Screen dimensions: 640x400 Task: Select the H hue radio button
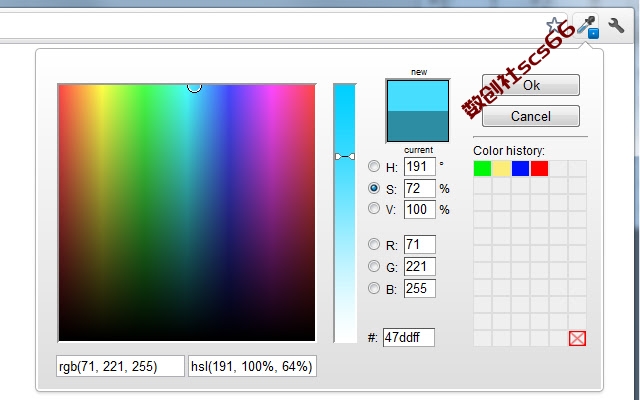373,166
